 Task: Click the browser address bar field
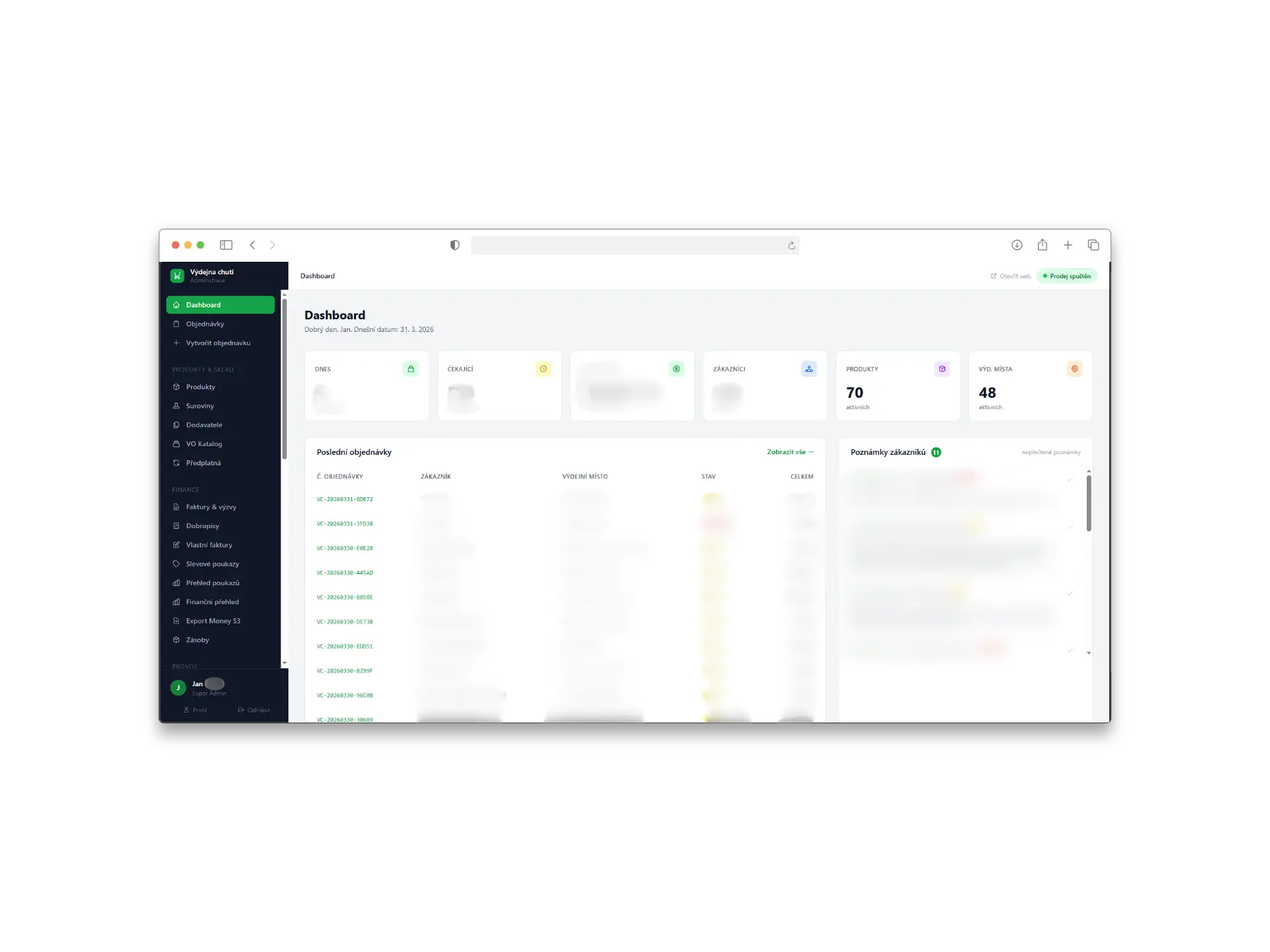coord(635,245)
